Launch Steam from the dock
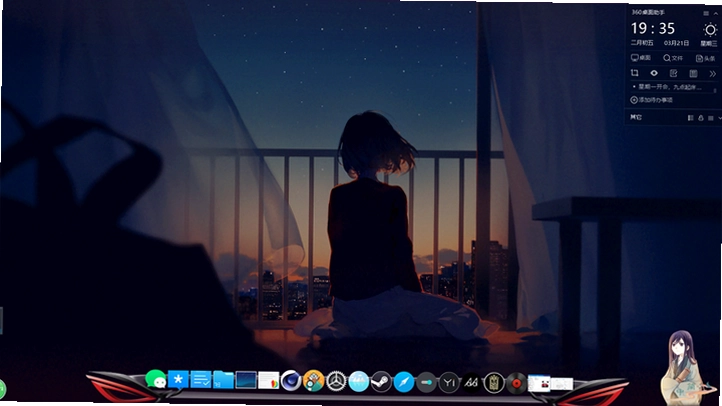 click(x=381, y=382)
